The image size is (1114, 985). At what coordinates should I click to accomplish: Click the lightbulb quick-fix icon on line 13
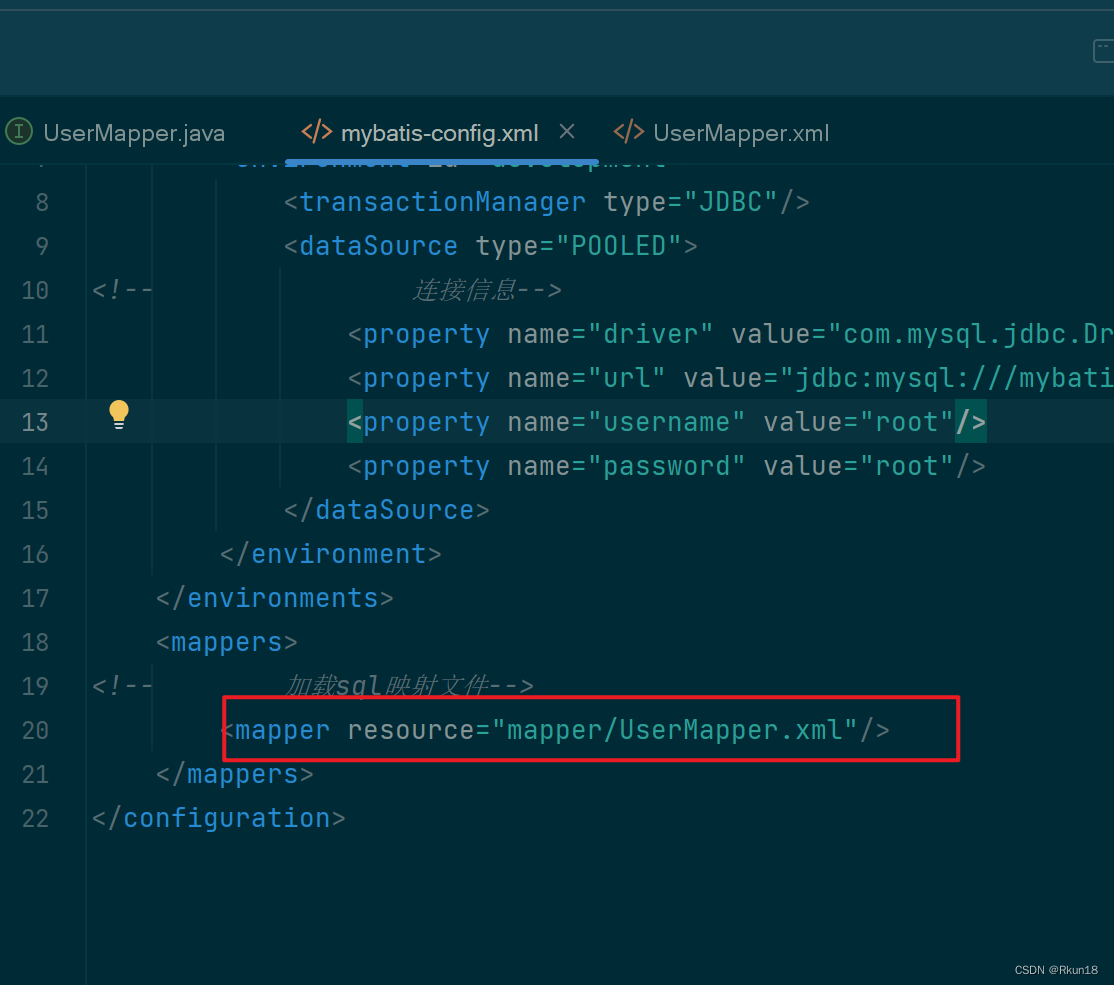(x=118, y=413)
